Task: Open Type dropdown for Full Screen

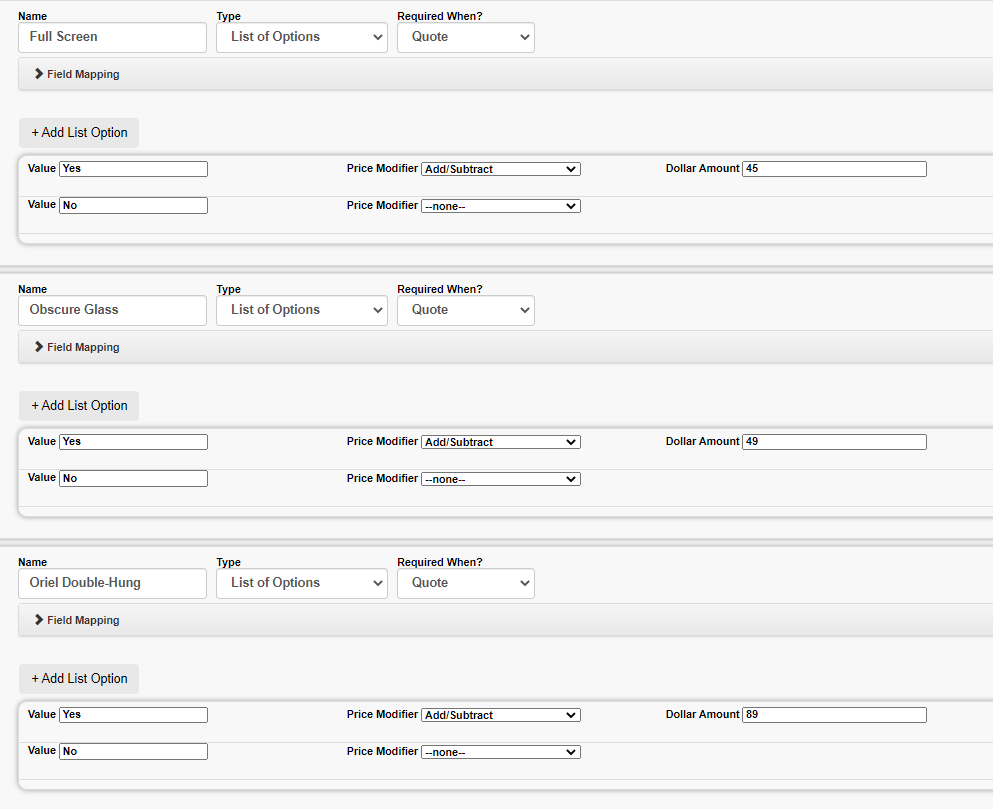Action: coord(301,37)
